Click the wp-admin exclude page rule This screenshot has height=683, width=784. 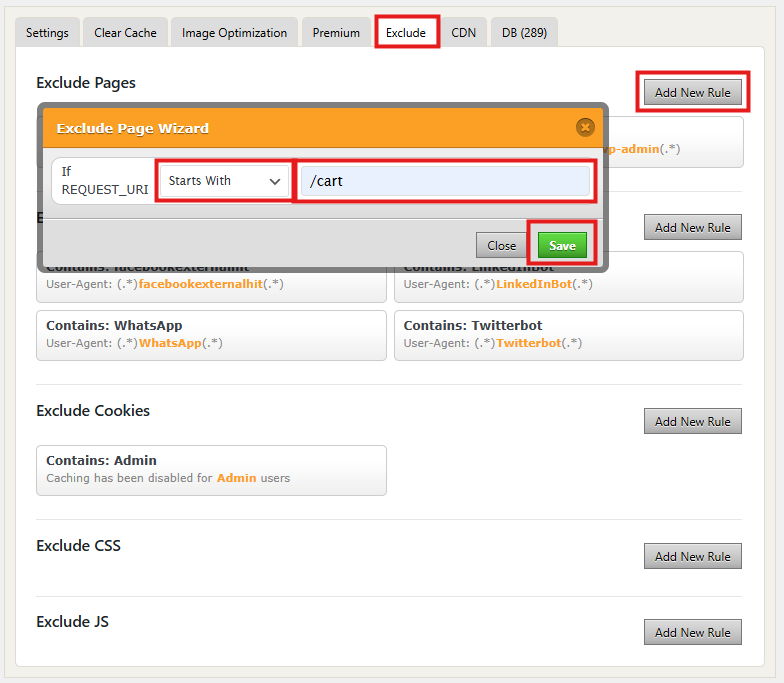(x=675, y=143)
